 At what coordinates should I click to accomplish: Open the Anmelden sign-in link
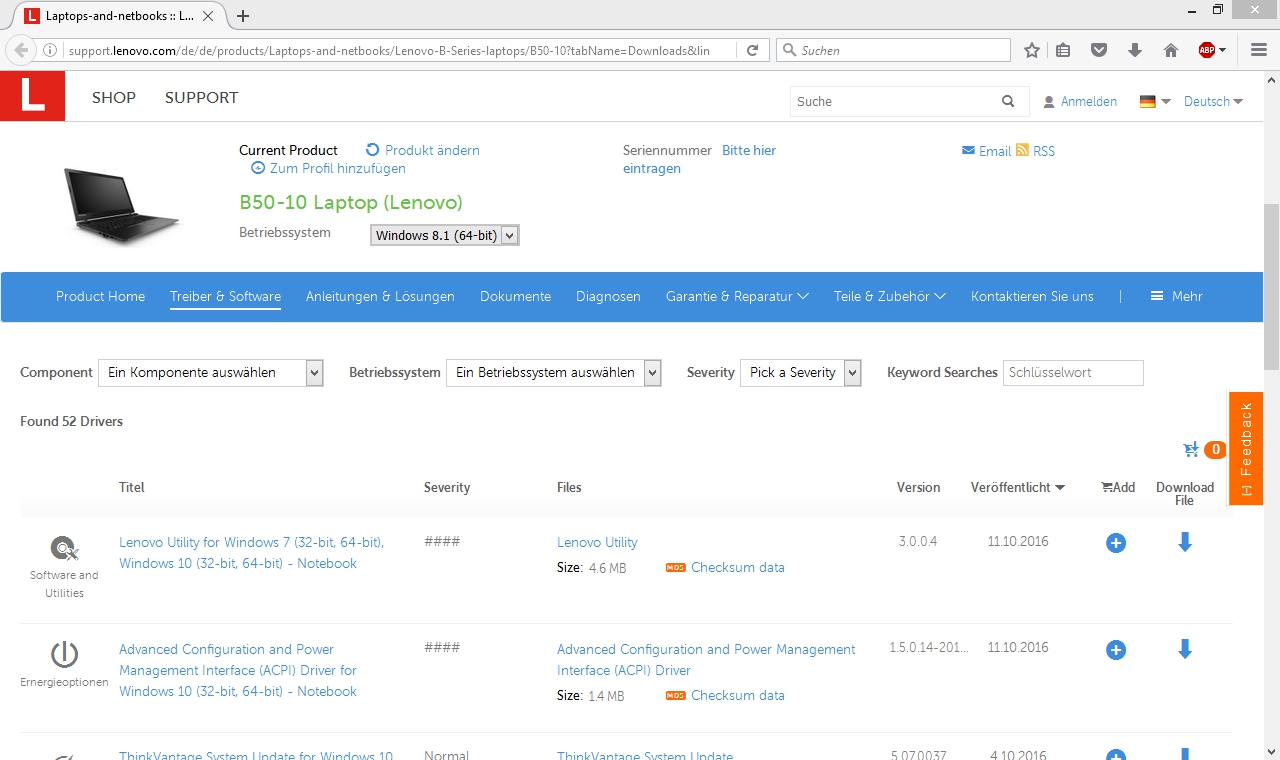pos(1088,101)
